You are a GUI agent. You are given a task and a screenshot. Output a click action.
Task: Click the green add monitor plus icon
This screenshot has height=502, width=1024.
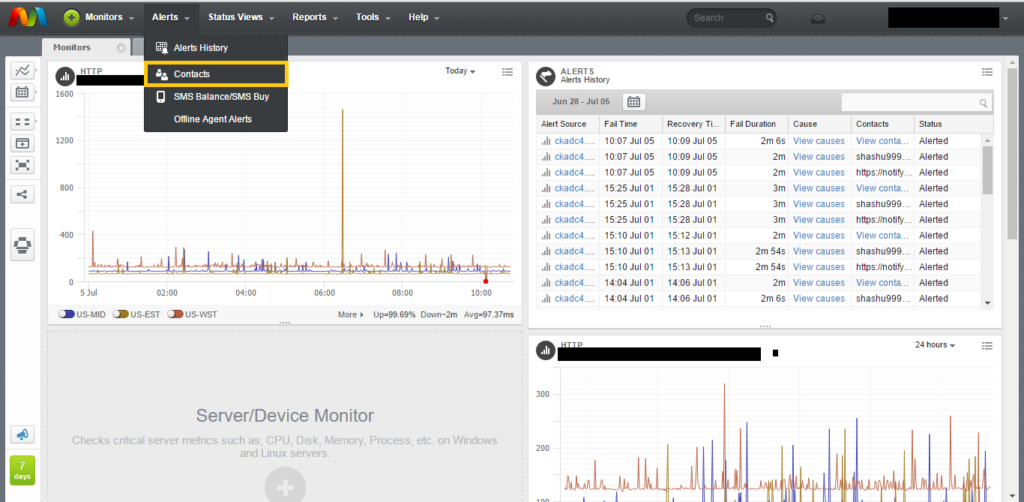coord(72,18)
